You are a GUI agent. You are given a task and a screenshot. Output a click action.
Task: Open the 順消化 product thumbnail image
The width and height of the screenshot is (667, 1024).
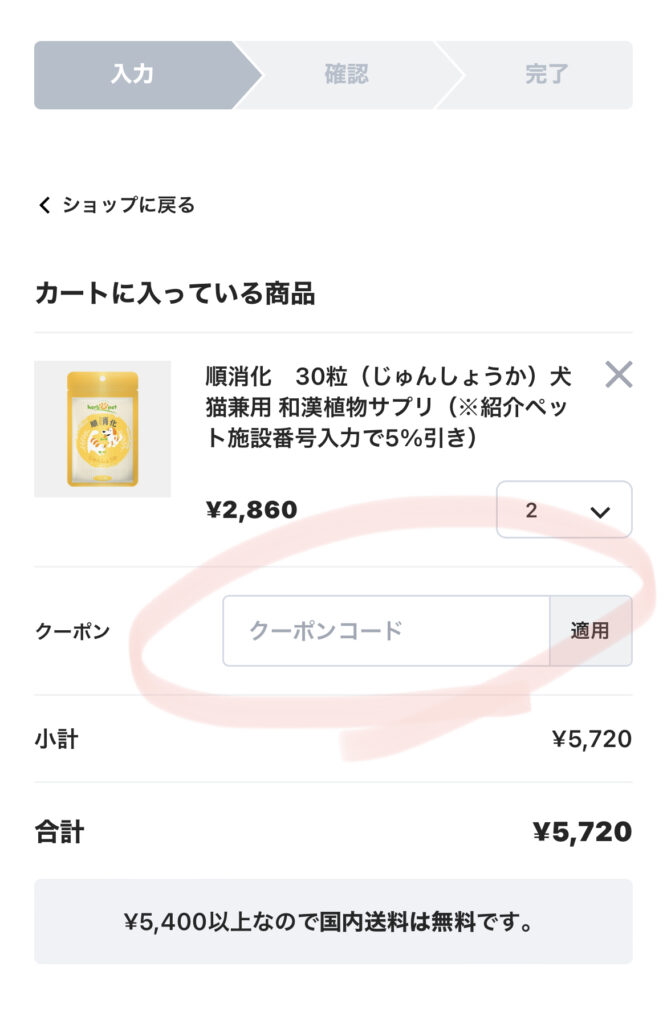coord(102,429)
